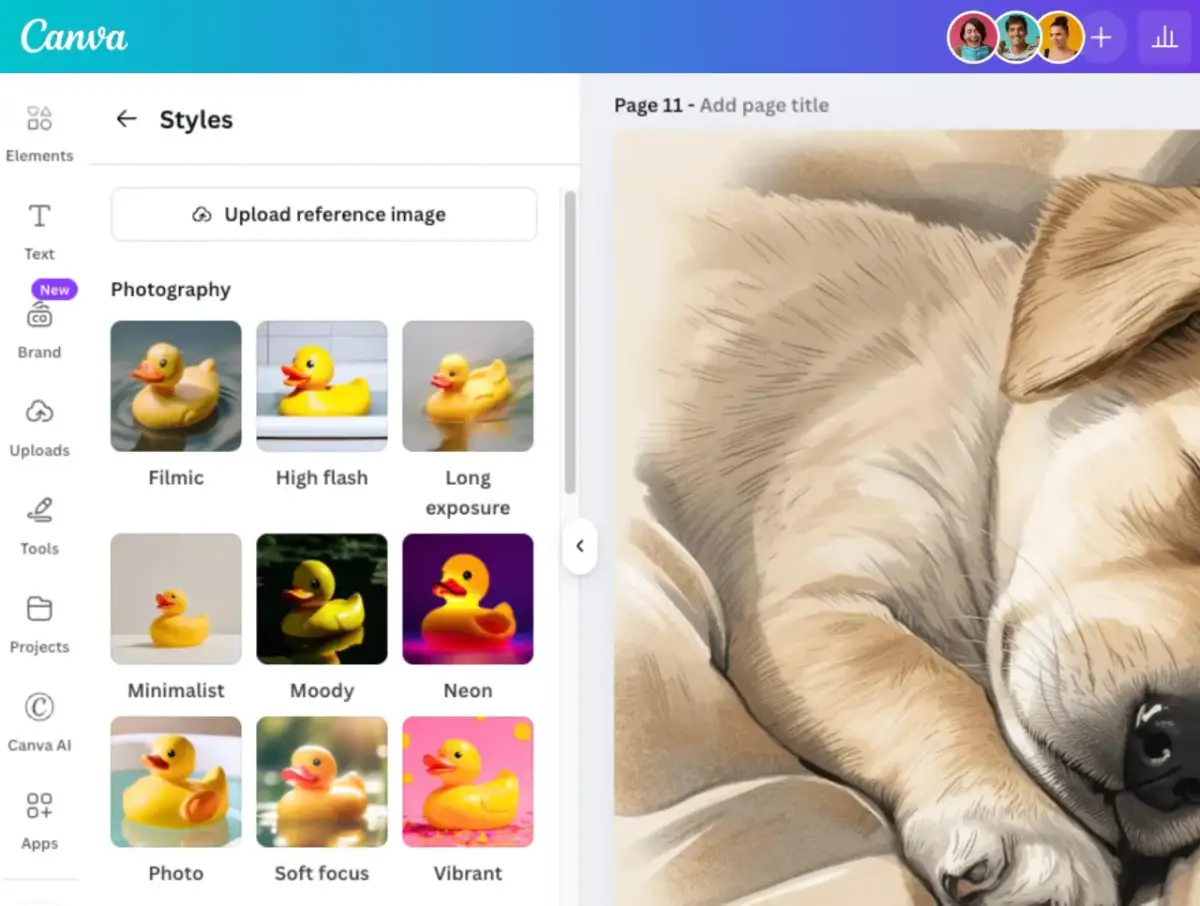Go back using Styles arrow
The width and height of the screenshot is (1200, 906).
click(x=126, y=119)
